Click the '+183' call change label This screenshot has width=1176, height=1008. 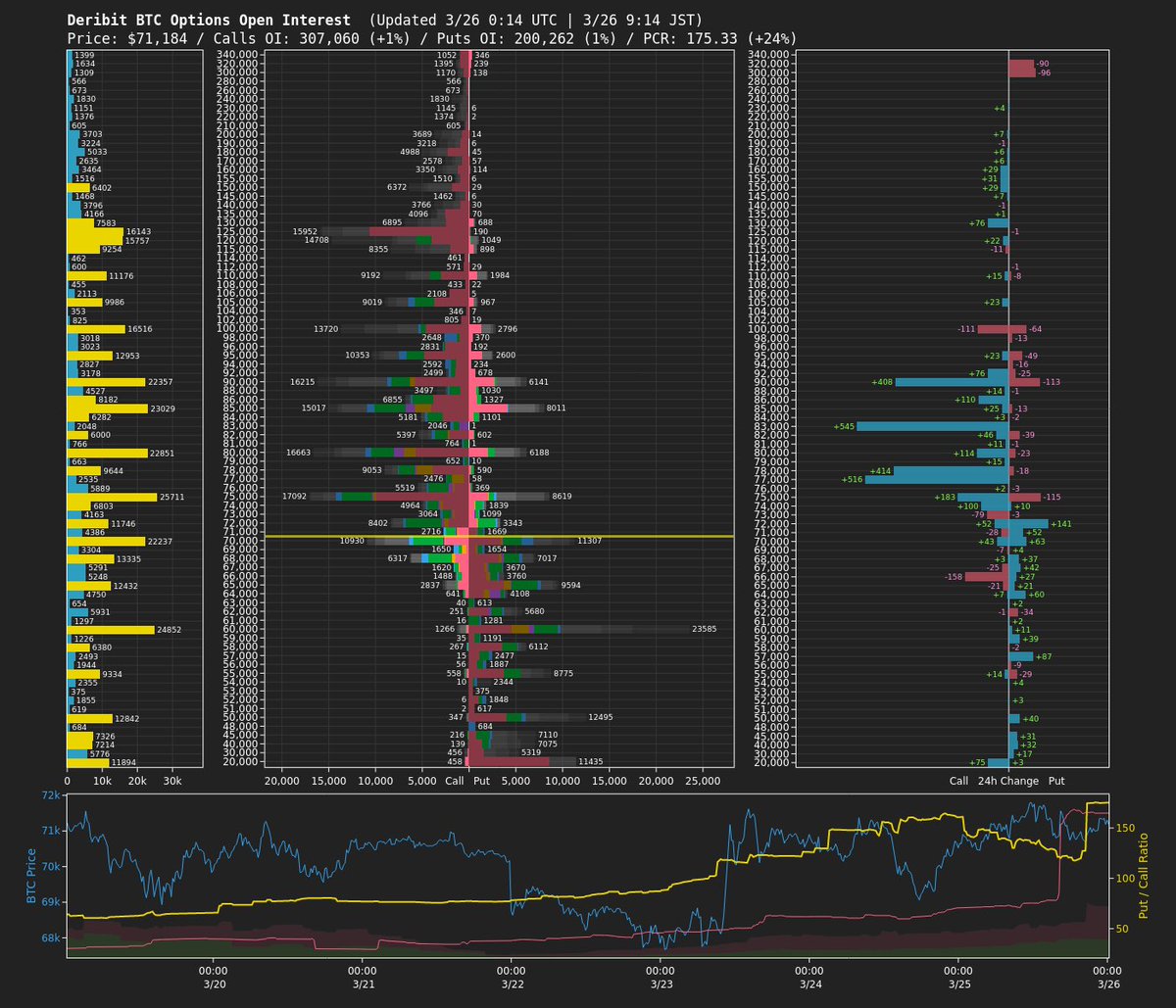(x=945, y=498)
